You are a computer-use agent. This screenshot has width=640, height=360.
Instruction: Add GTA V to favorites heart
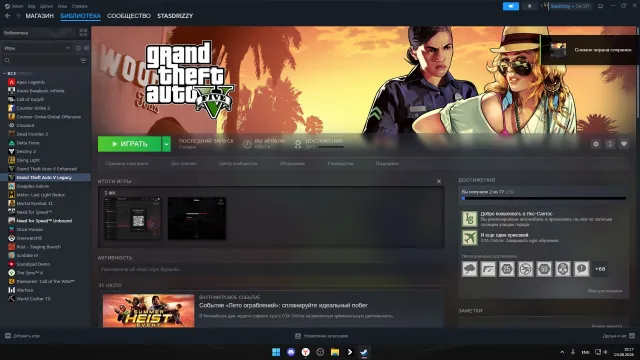coord(624,144)
